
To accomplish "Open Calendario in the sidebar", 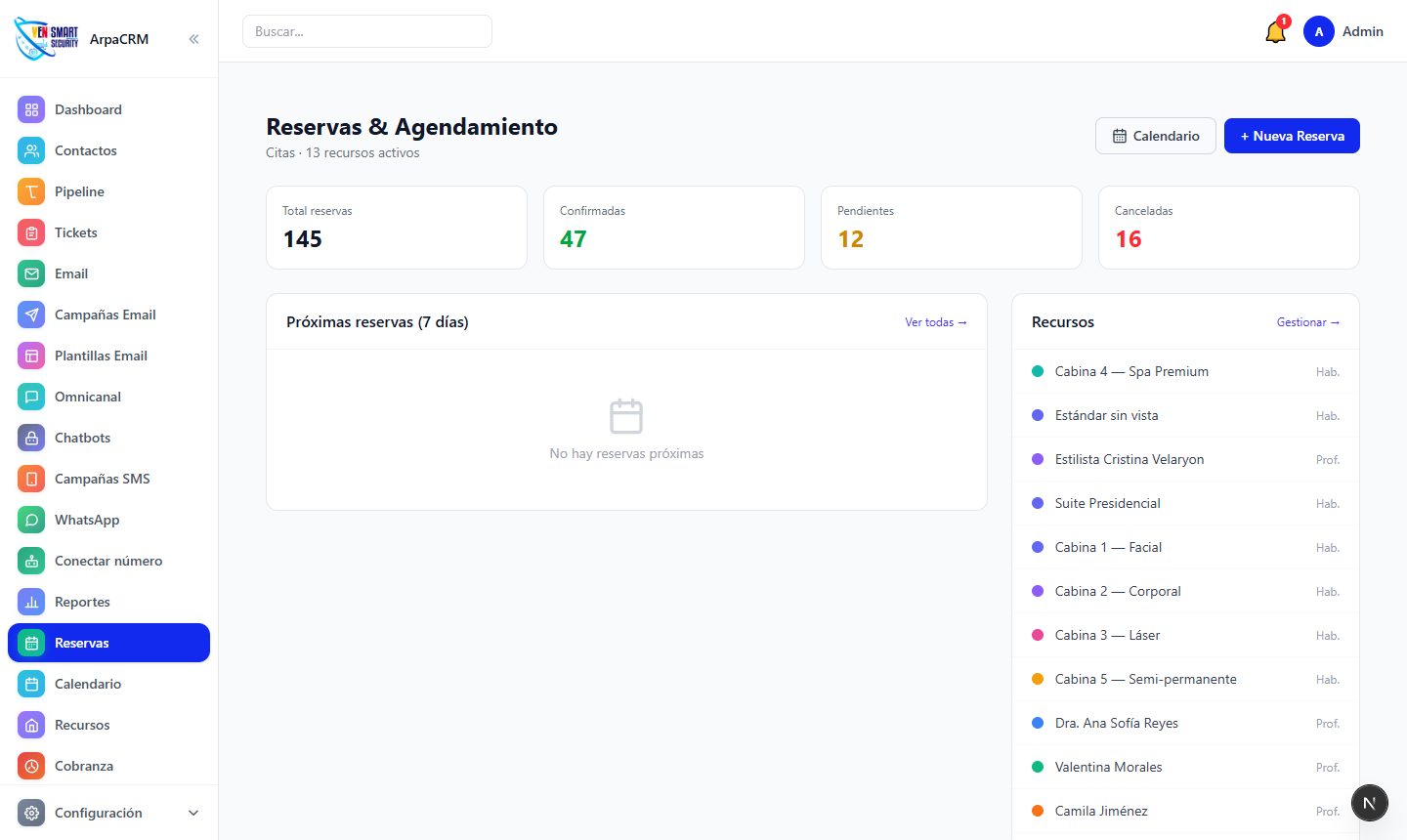I will click(x=109, y=684).
